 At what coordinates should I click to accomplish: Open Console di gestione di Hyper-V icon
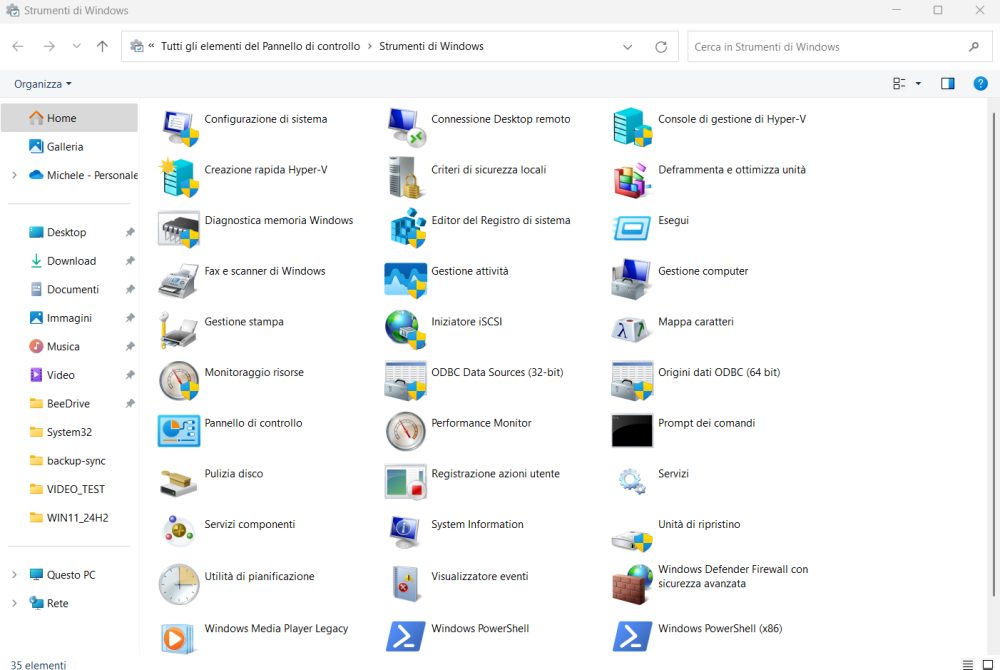[633, 127]
